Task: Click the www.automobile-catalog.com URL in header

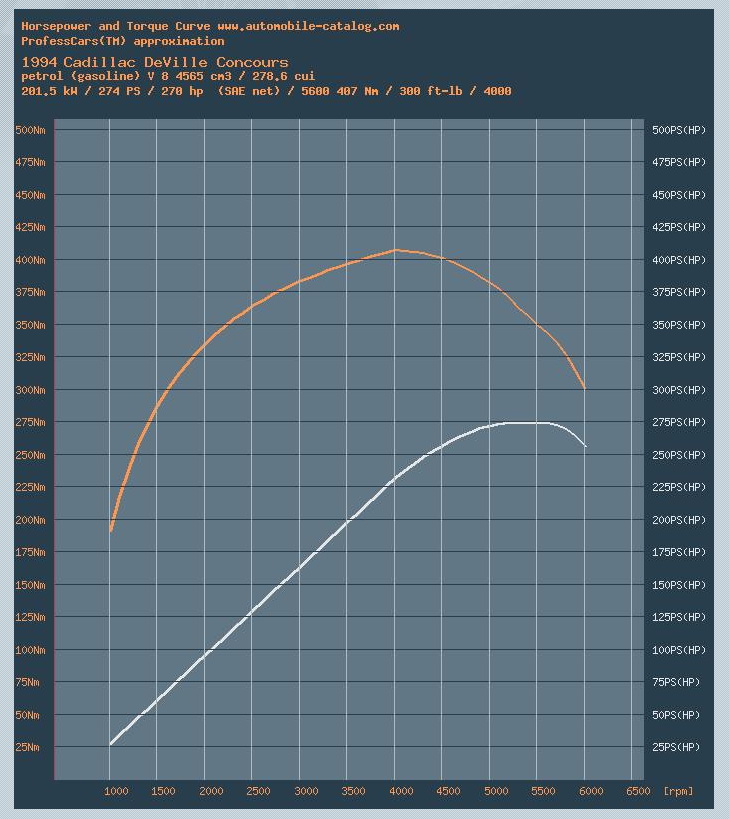Action: pyautogui.click(x=308, y=26)
